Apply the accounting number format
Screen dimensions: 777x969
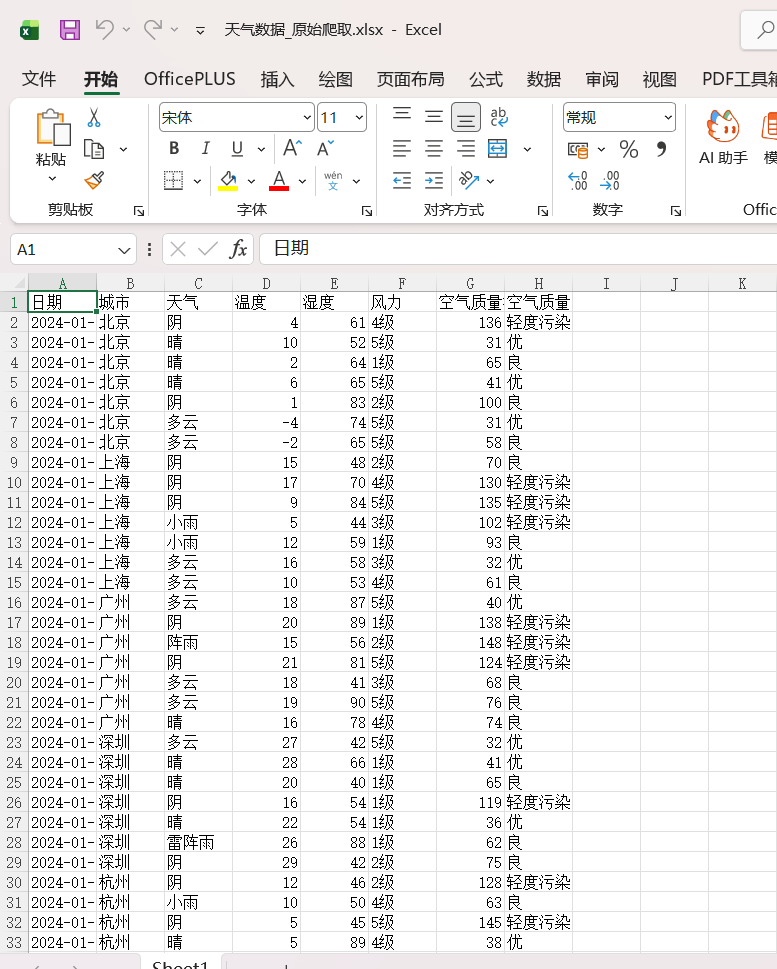(x=578, y=150)
